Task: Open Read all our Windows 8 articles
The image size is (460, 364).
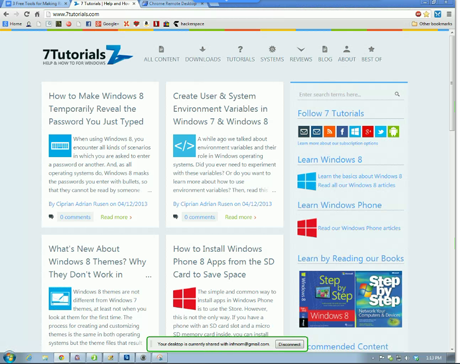Action: (356, 185)
